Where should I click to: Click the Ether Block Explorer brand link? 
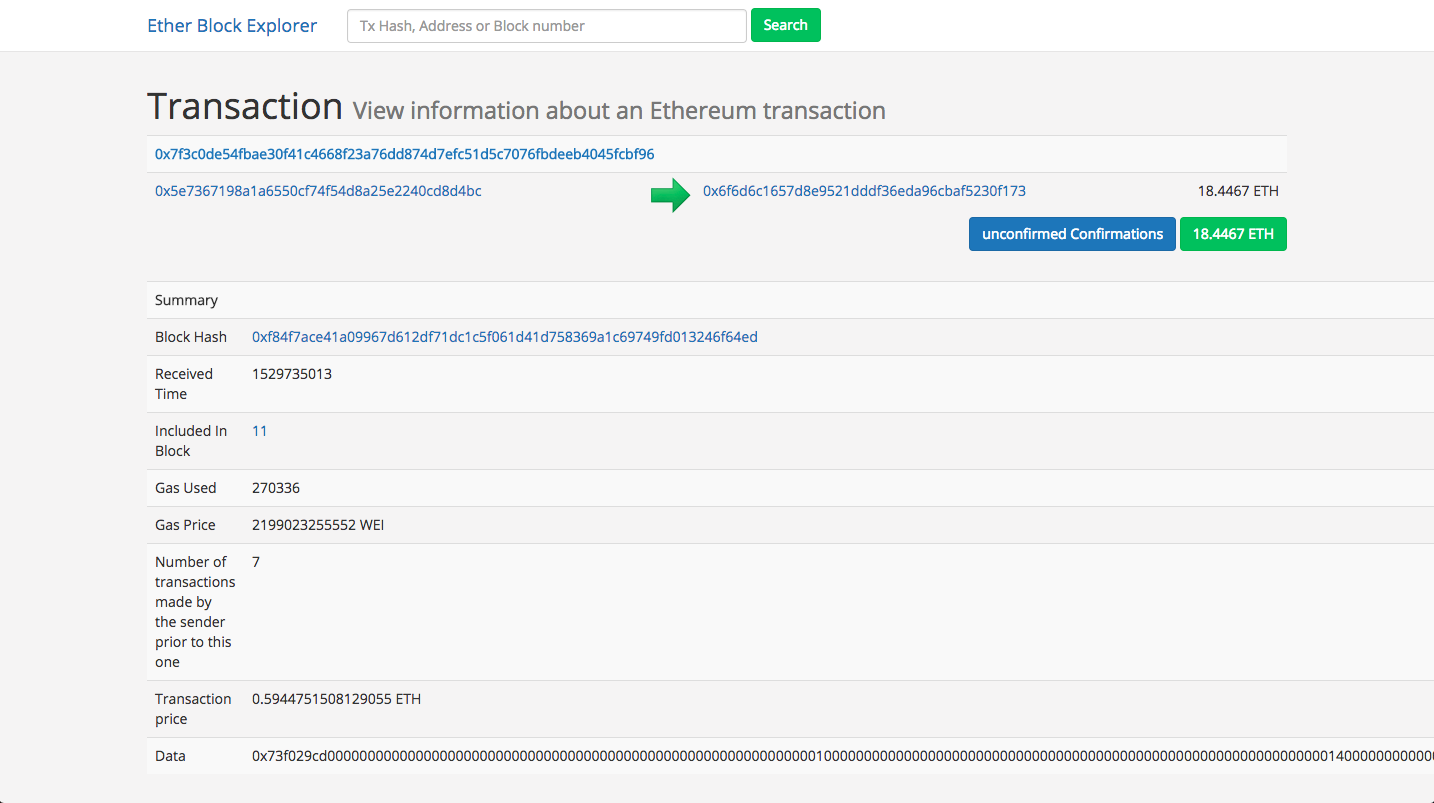coord(232,26)
